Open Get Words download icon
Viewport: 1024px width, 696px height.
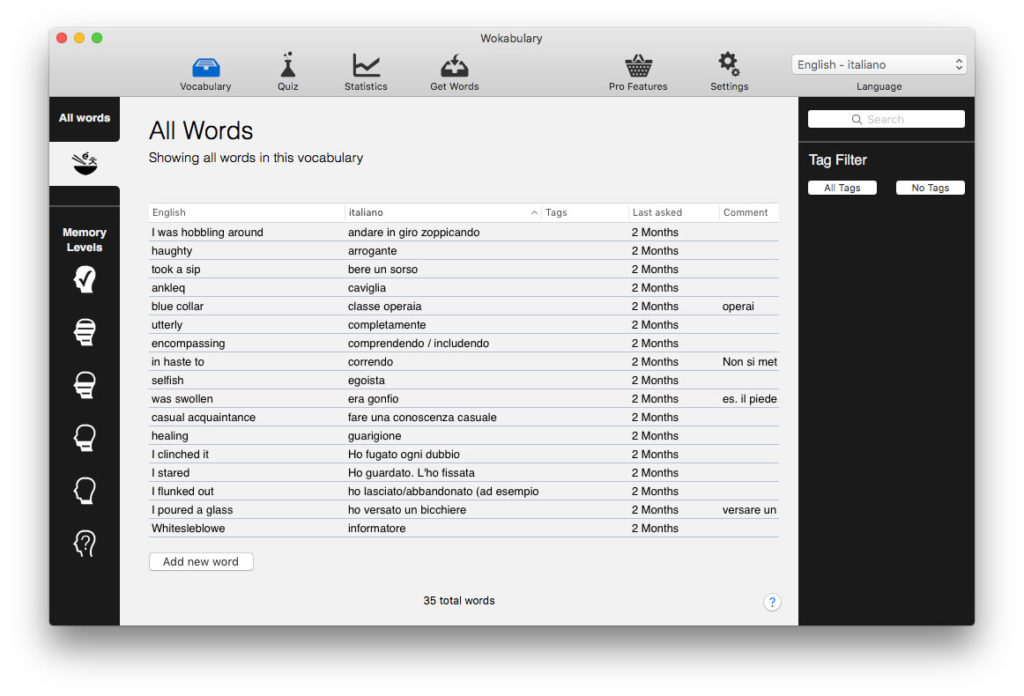(x=455, y=72)
